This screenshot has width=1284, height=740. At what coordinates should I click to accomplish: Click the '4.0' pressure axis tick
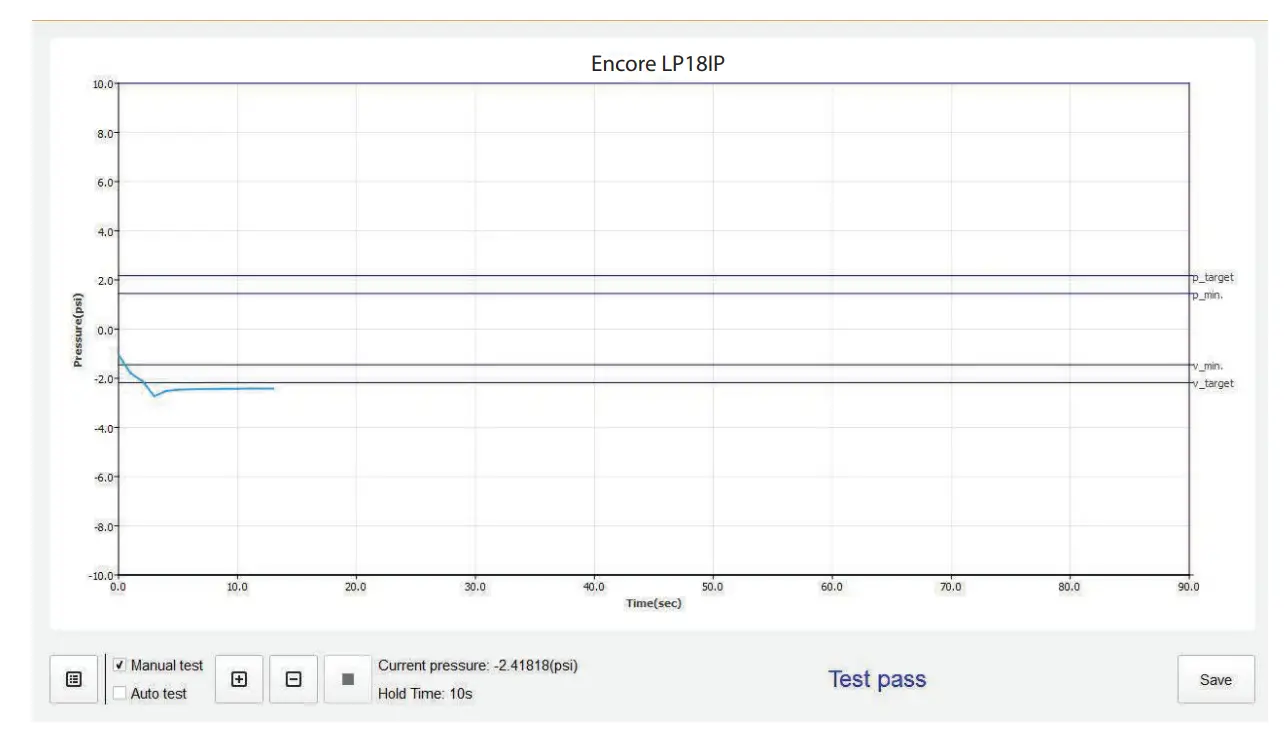(106, 231)
